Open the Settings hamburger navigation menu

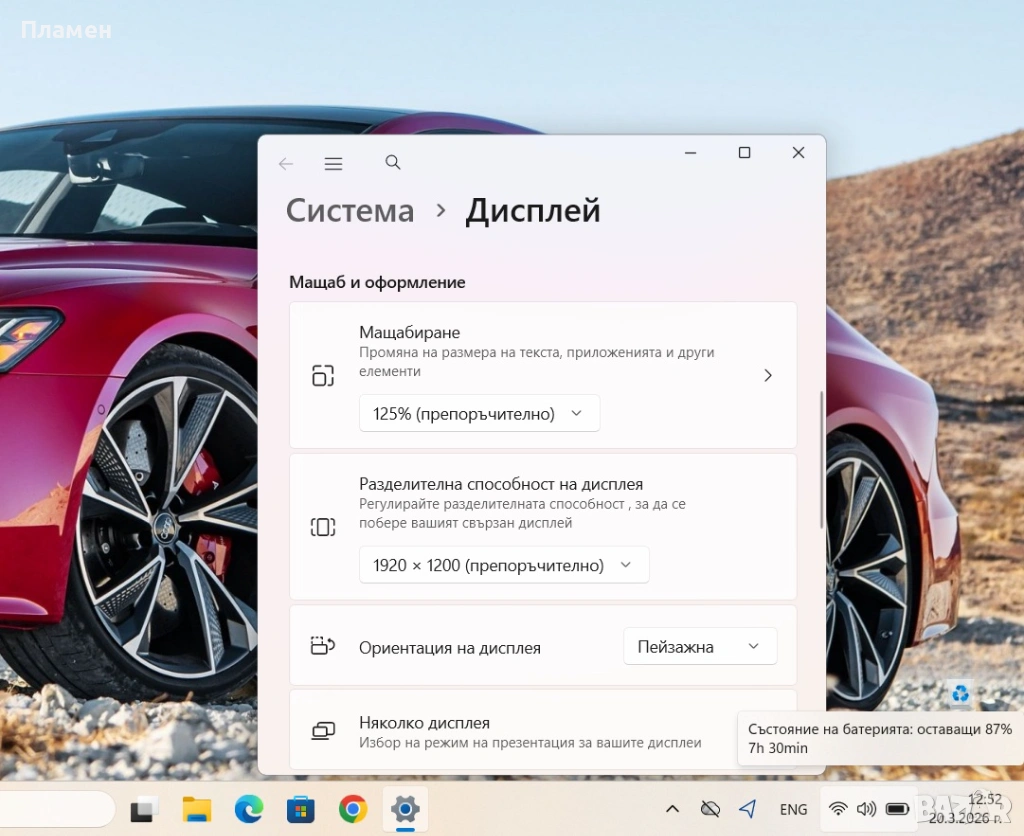[x=334, y=164]
